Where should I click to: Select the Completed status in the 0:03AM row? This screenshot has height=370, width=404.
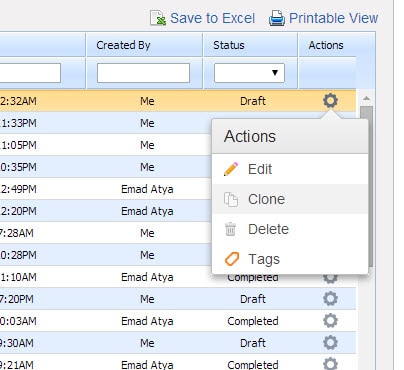coord(253,321)
